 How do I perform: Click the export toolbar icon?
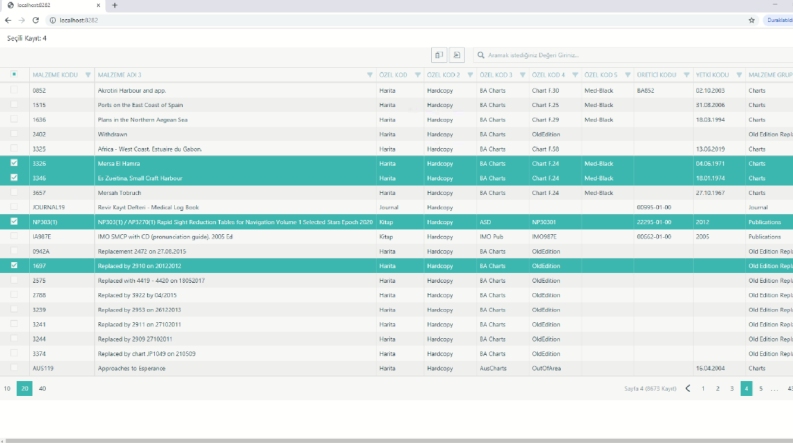coord(457,55)
